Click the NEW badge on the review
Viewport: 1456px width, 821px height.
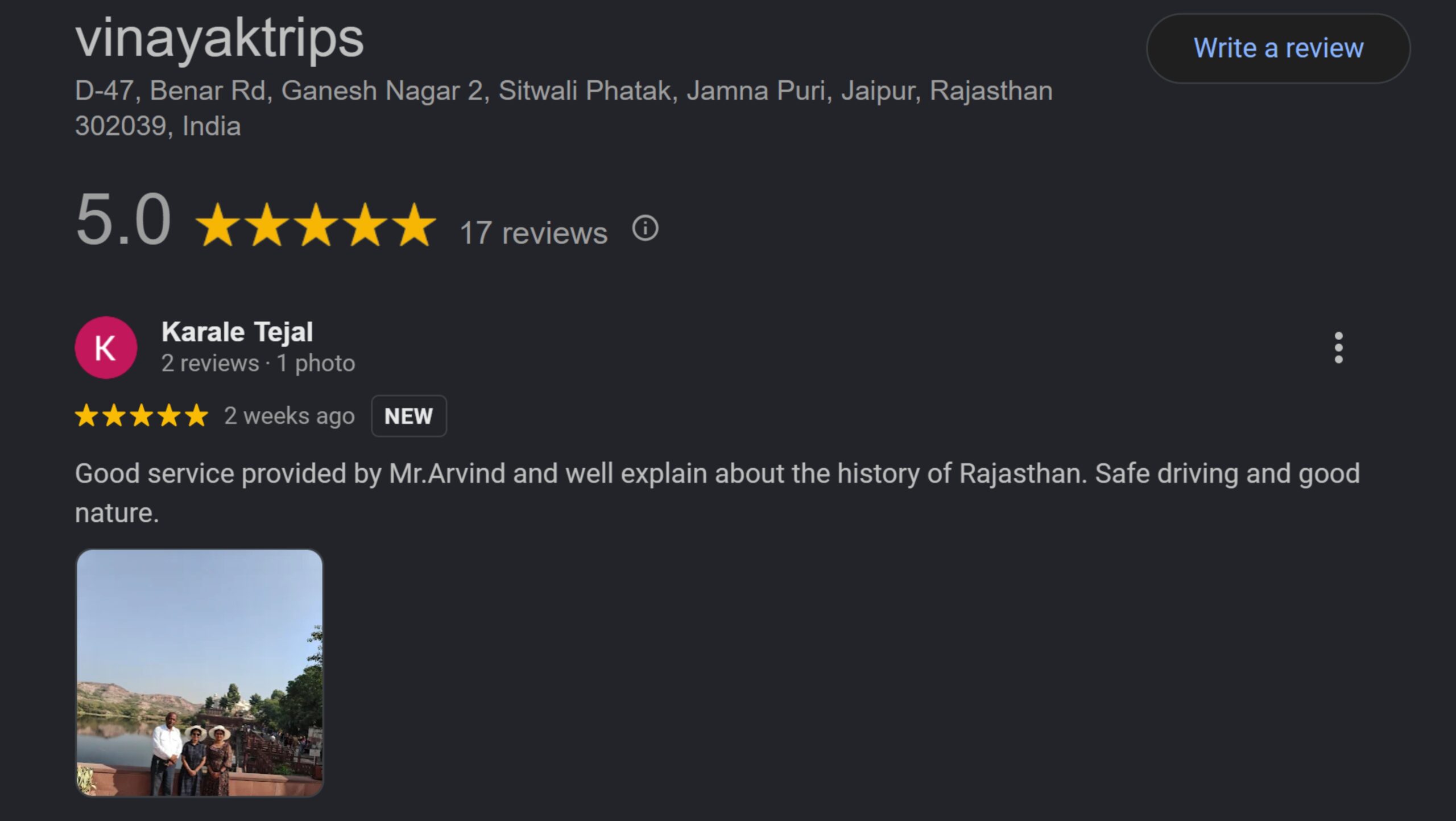408,416
